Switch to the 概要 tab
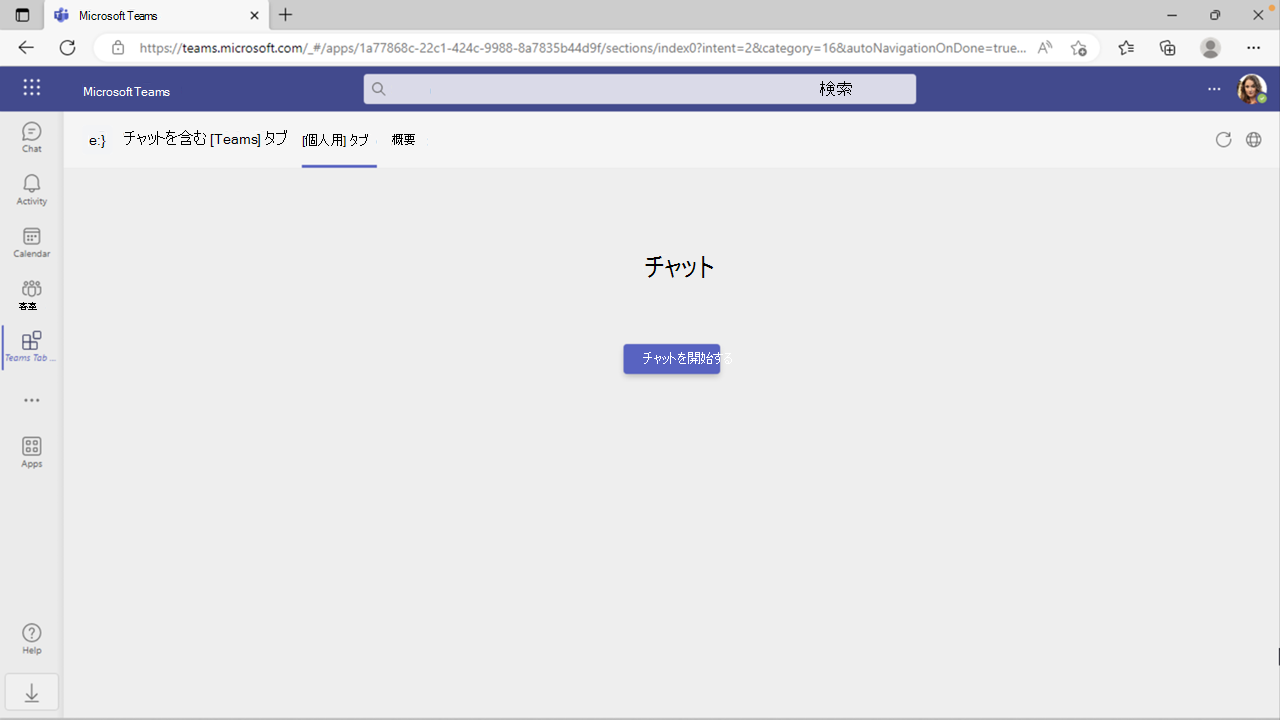 point(403,140)
